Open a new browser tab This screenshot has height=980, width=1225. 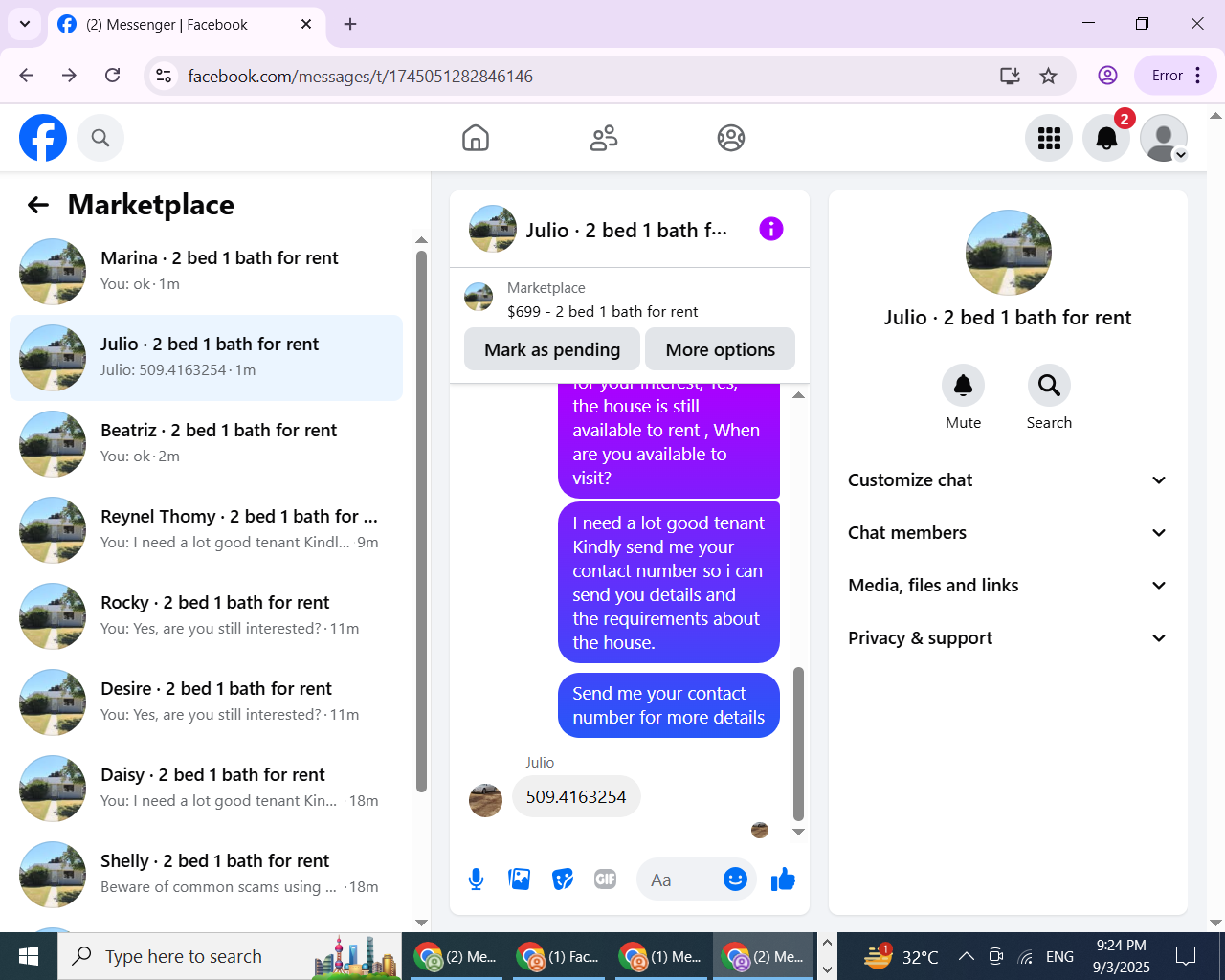[x=350, y=24]
